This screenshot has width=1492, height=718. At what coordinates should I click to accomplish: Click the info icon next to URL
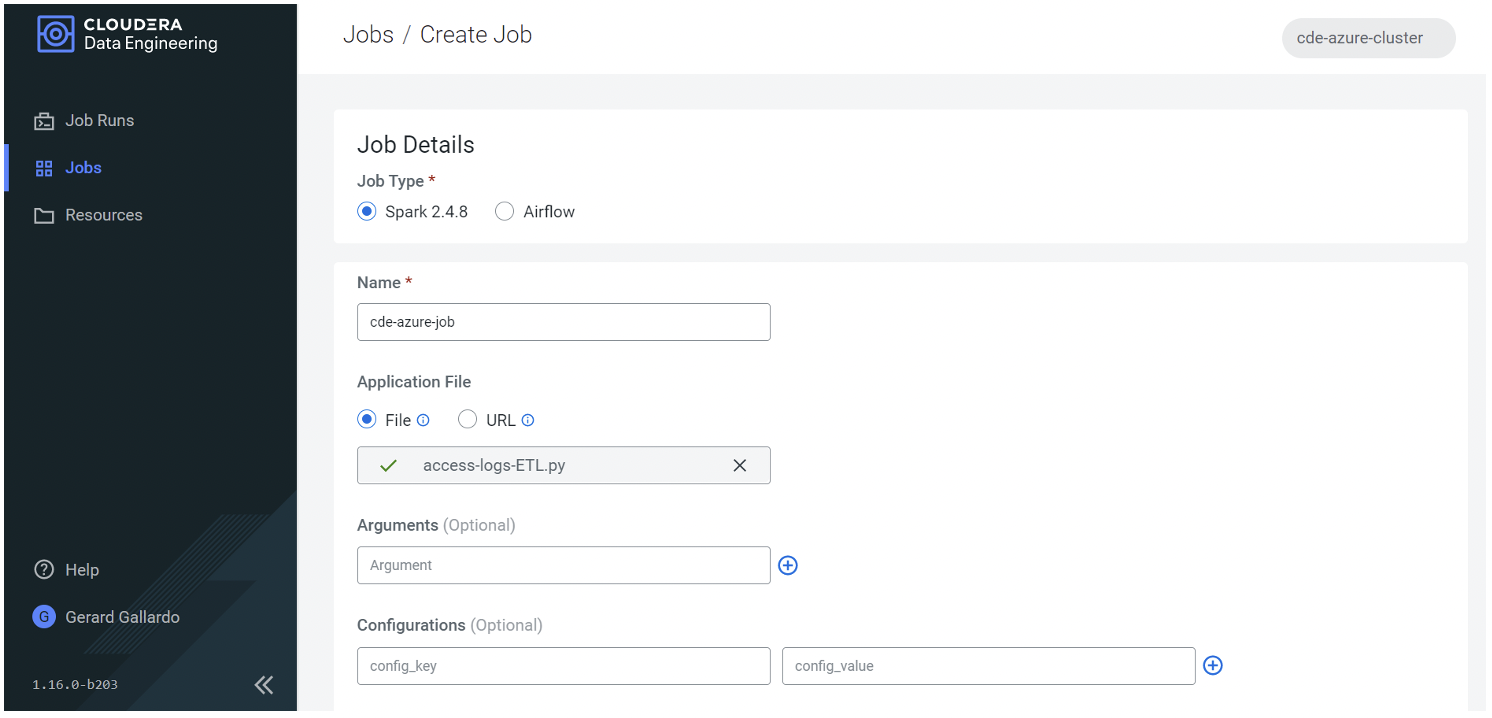coord(528,420)
